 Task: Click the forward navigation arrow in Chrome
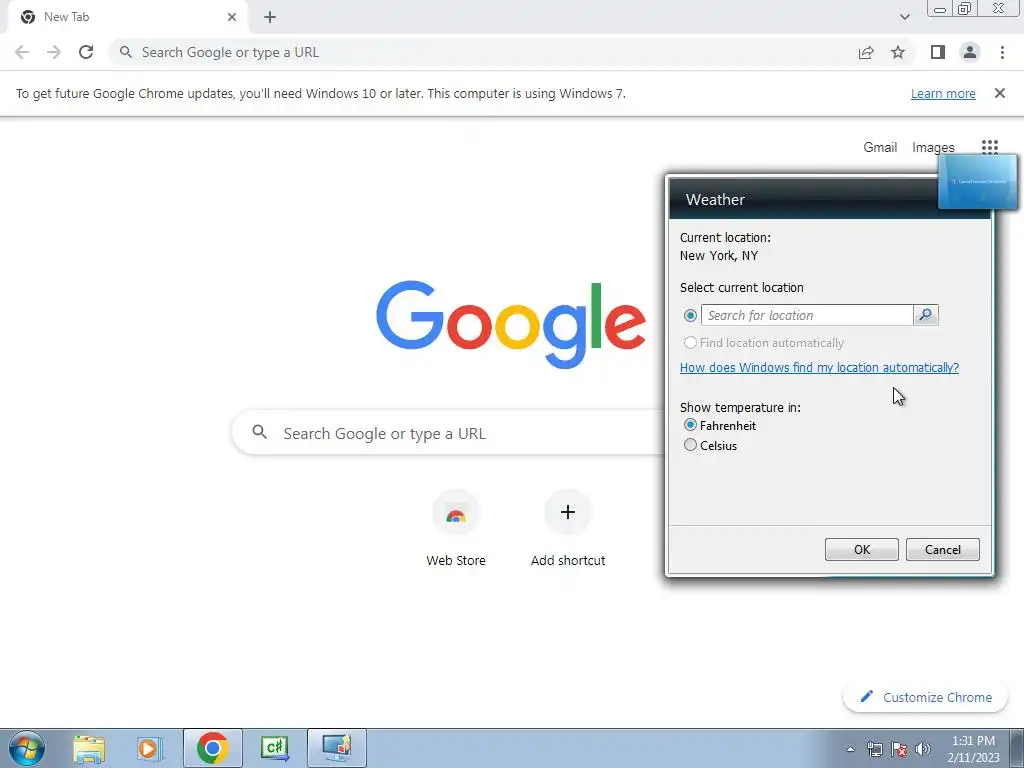tap(54, 52)
